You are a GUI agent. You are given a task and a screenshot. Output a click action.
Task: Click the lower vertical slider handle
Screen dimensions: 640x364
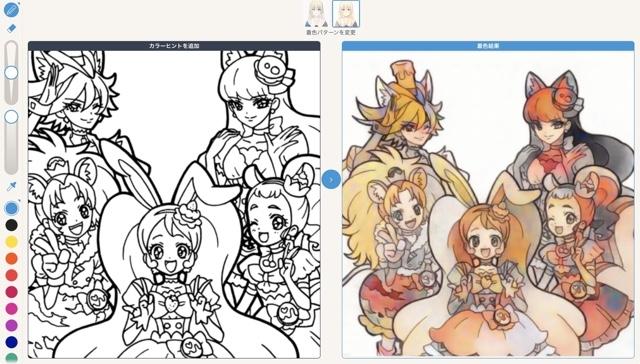coord(11,117)
